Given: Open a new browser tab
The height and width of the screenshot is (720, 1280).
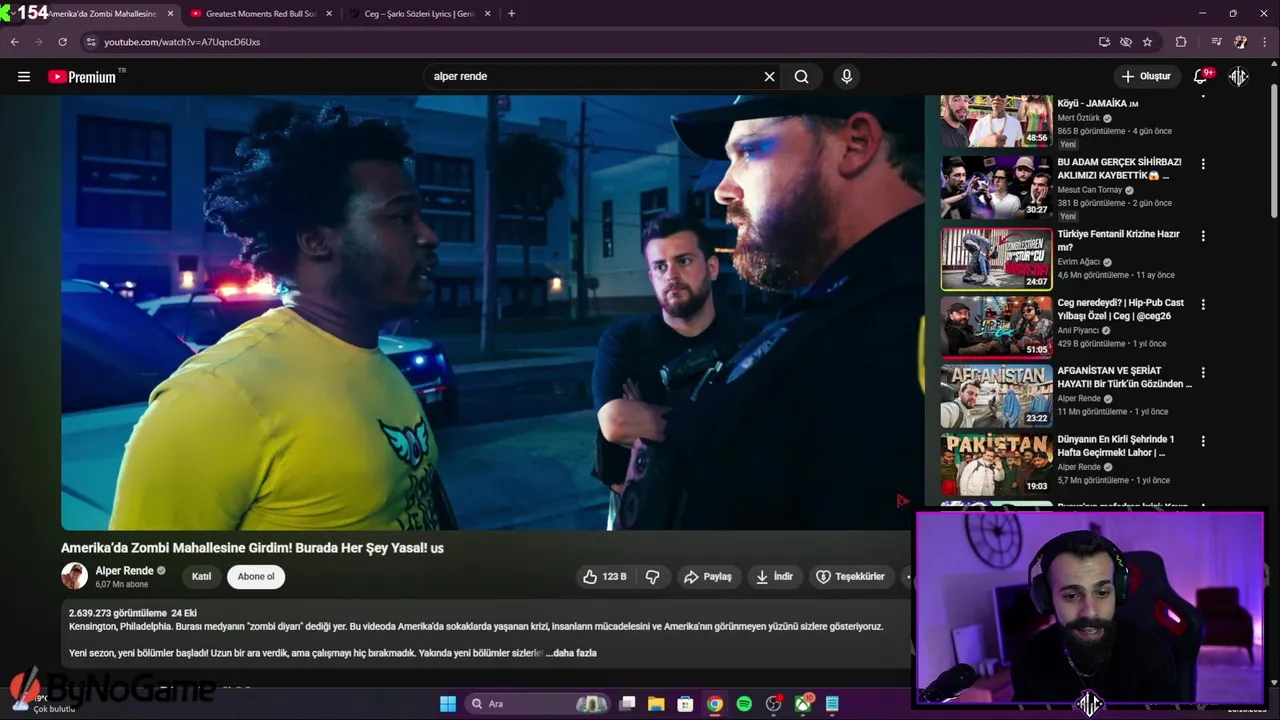Looking at the screenshot, I should tap(512, 14).
